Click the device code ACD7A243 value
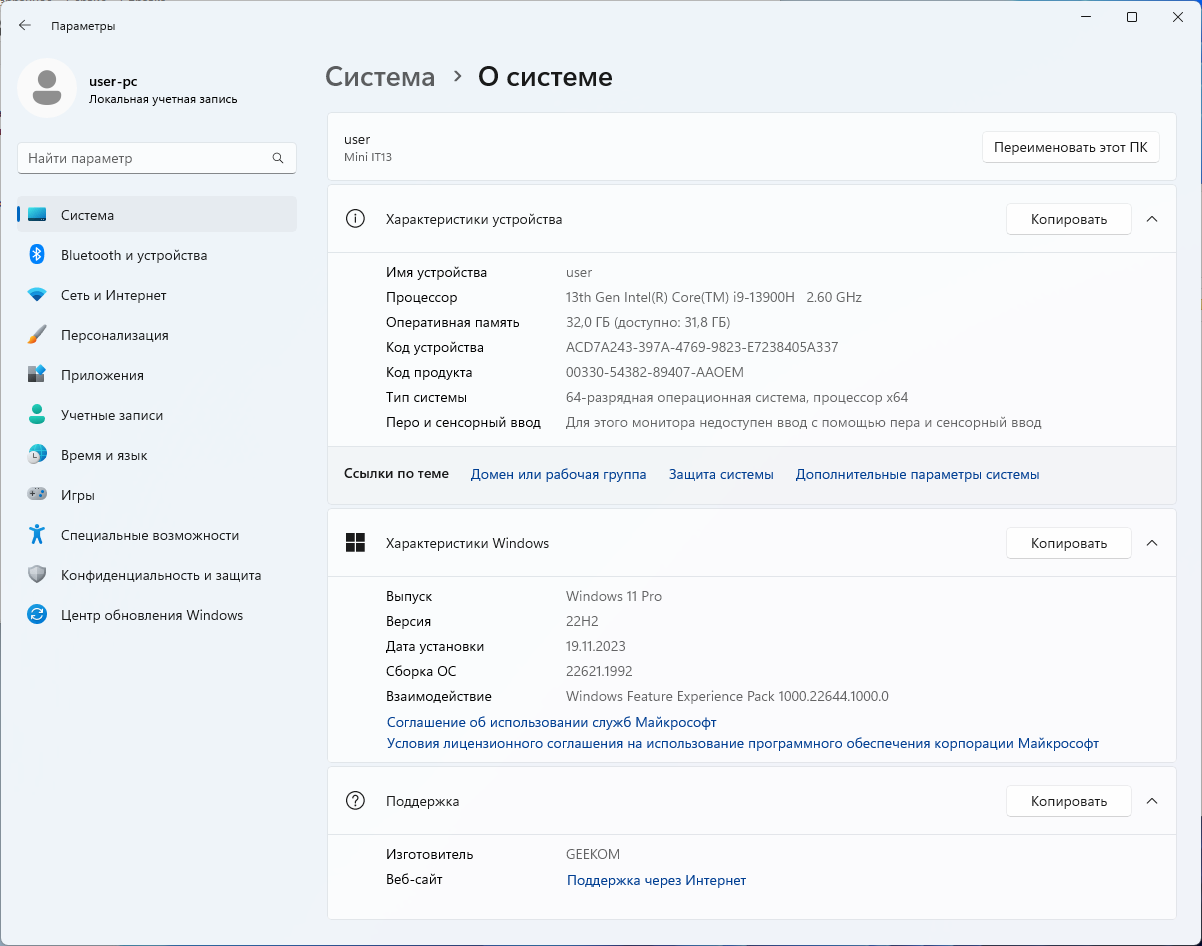 [702, 347]
